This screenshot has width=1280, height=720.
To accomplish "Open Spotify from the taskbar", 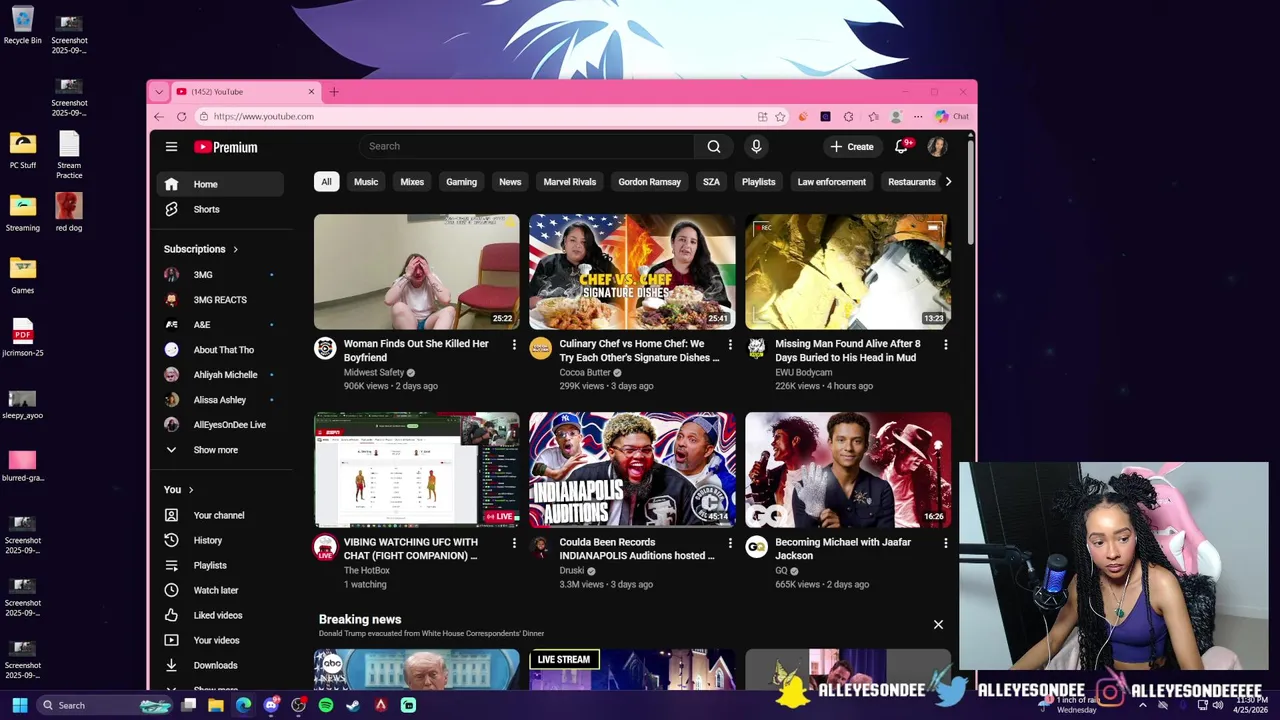I will 326,705.
